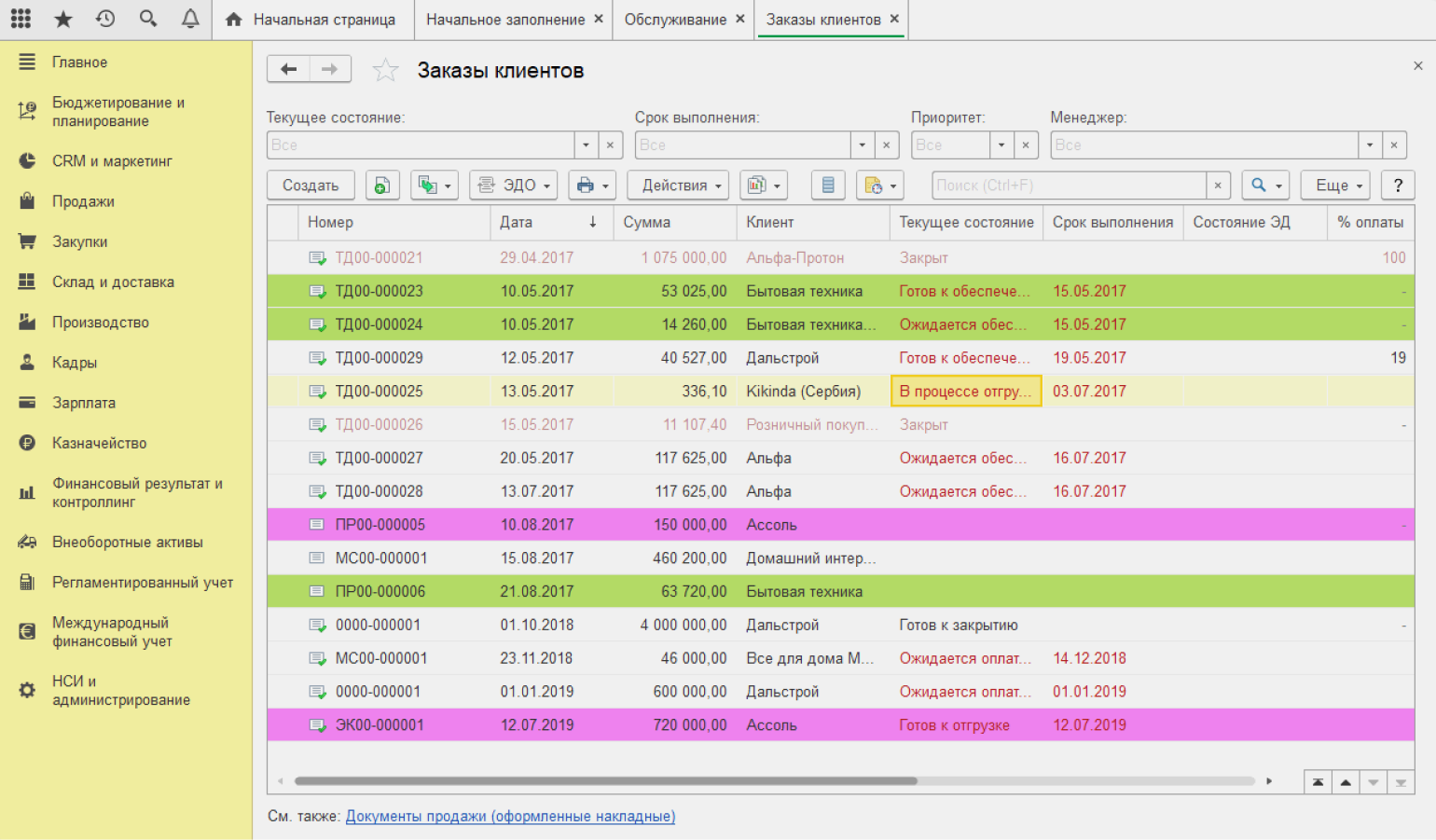Open Документы продажи (оформленные накладные) link
Image resolution: width=1436 pixels, height=840 pixels.
(510, 817)
